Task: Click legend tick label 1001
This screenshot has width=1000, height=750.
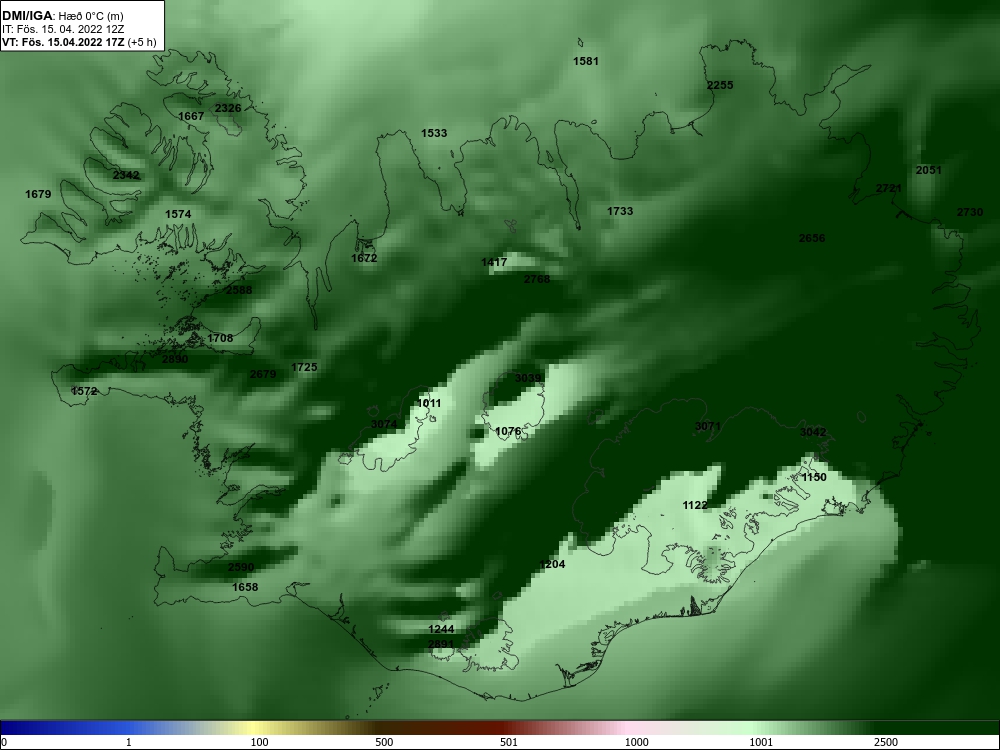Action: click(761, 742)
